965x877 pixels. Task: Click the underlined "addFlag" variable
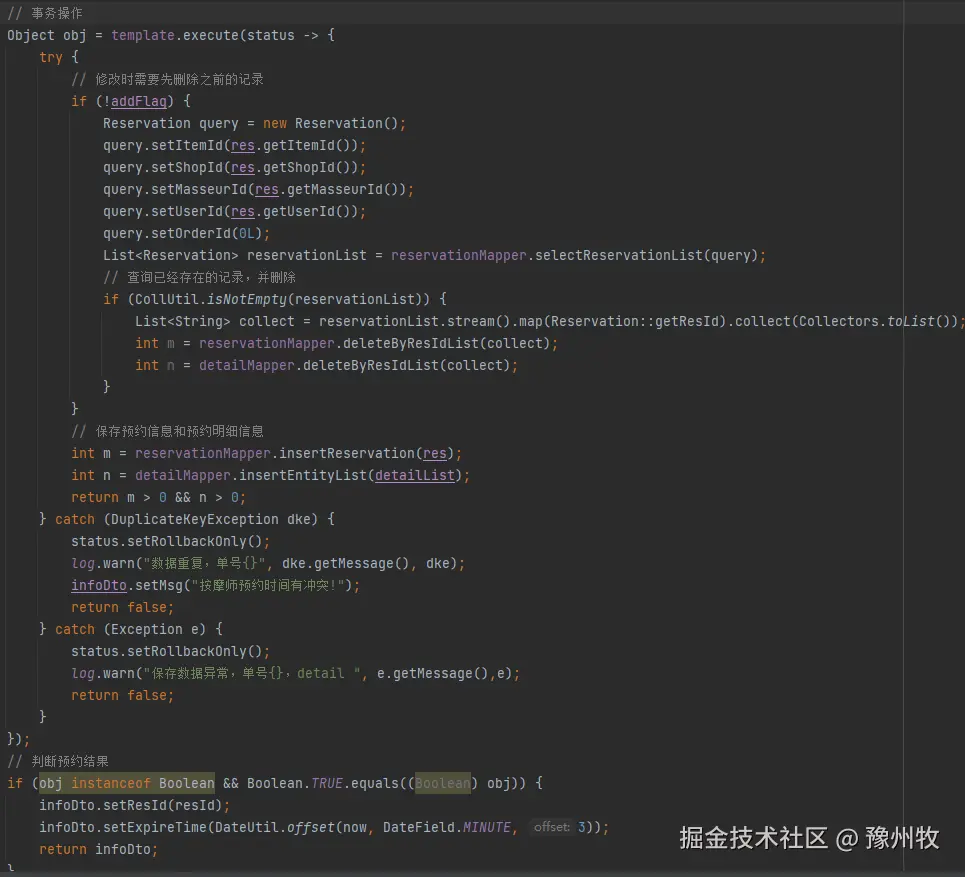(x=139, y=101)
